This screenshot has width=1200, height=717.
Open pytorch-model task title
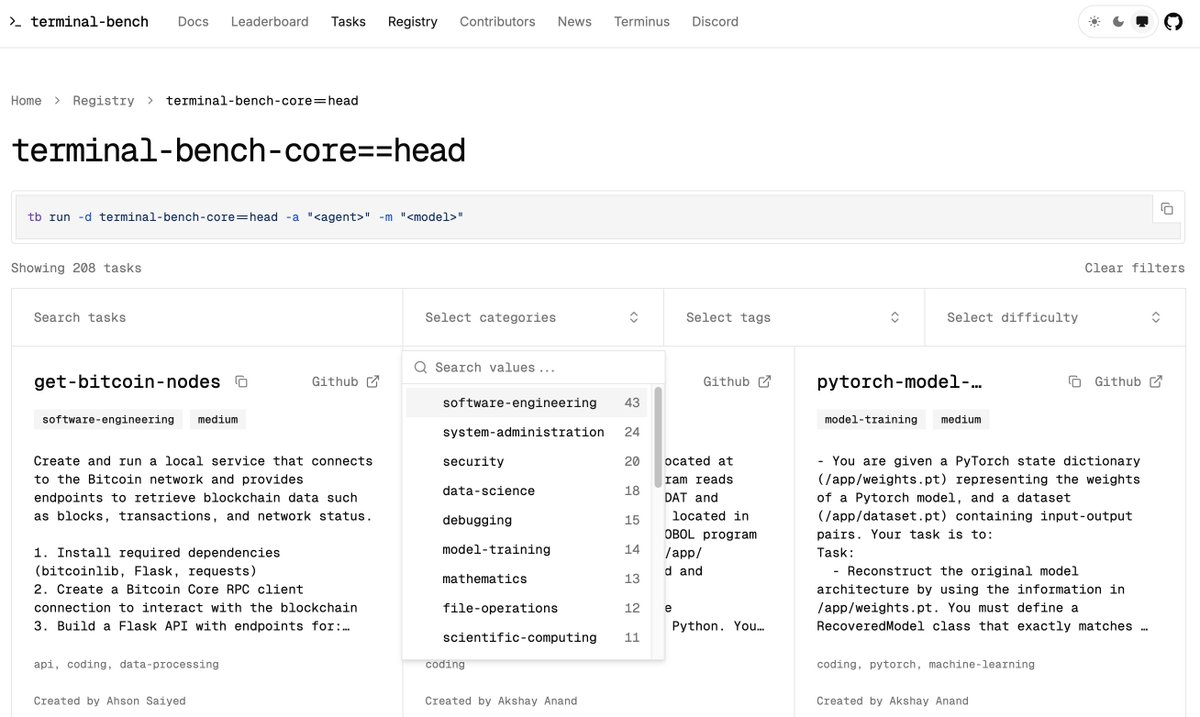tap(899, 382)
